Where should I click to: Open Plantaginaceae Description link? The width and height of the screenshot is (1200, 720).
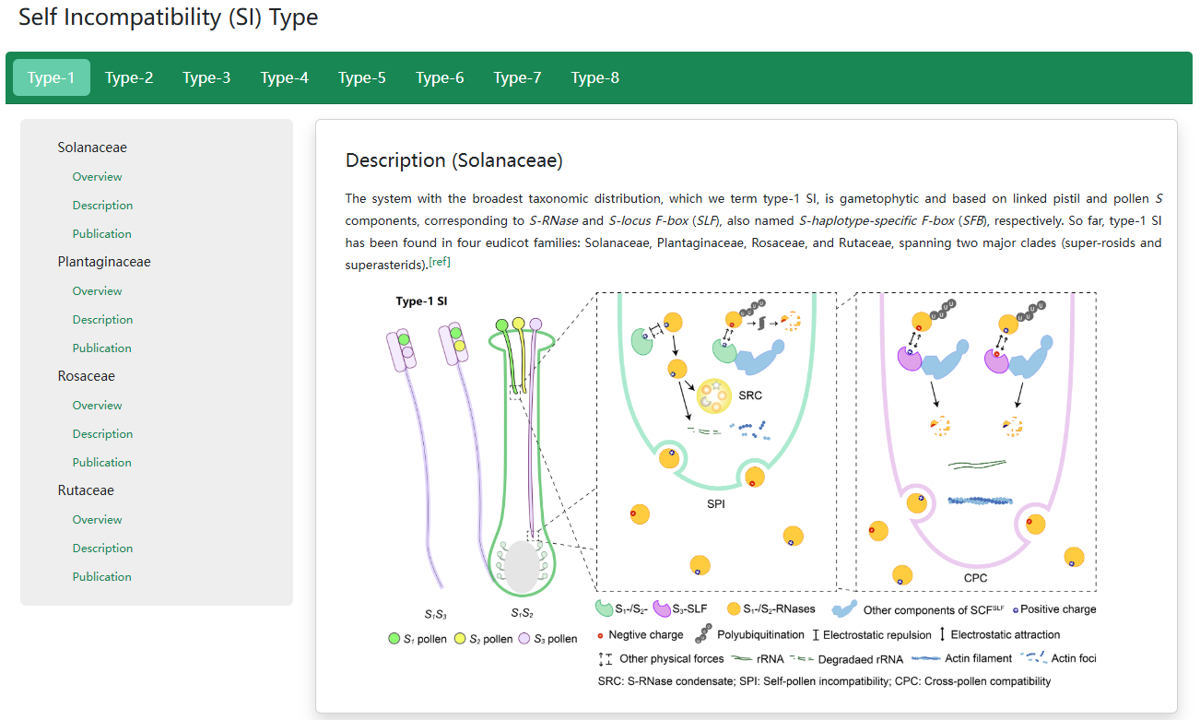point(102,320)
